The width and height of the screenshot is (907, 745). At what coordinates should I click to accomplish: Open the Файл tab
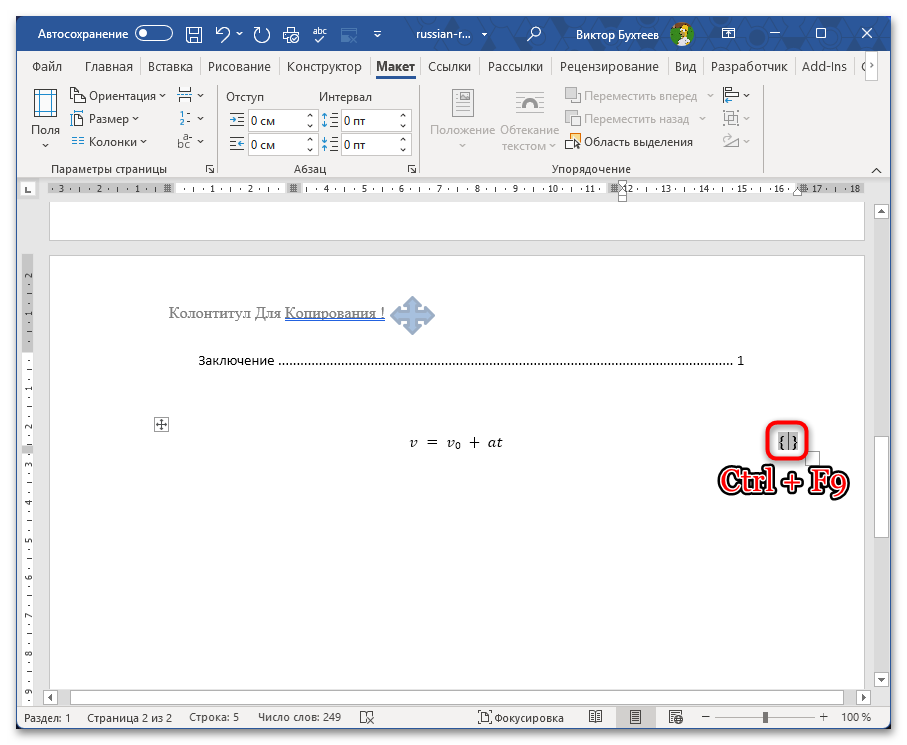[x=47, y=67]
